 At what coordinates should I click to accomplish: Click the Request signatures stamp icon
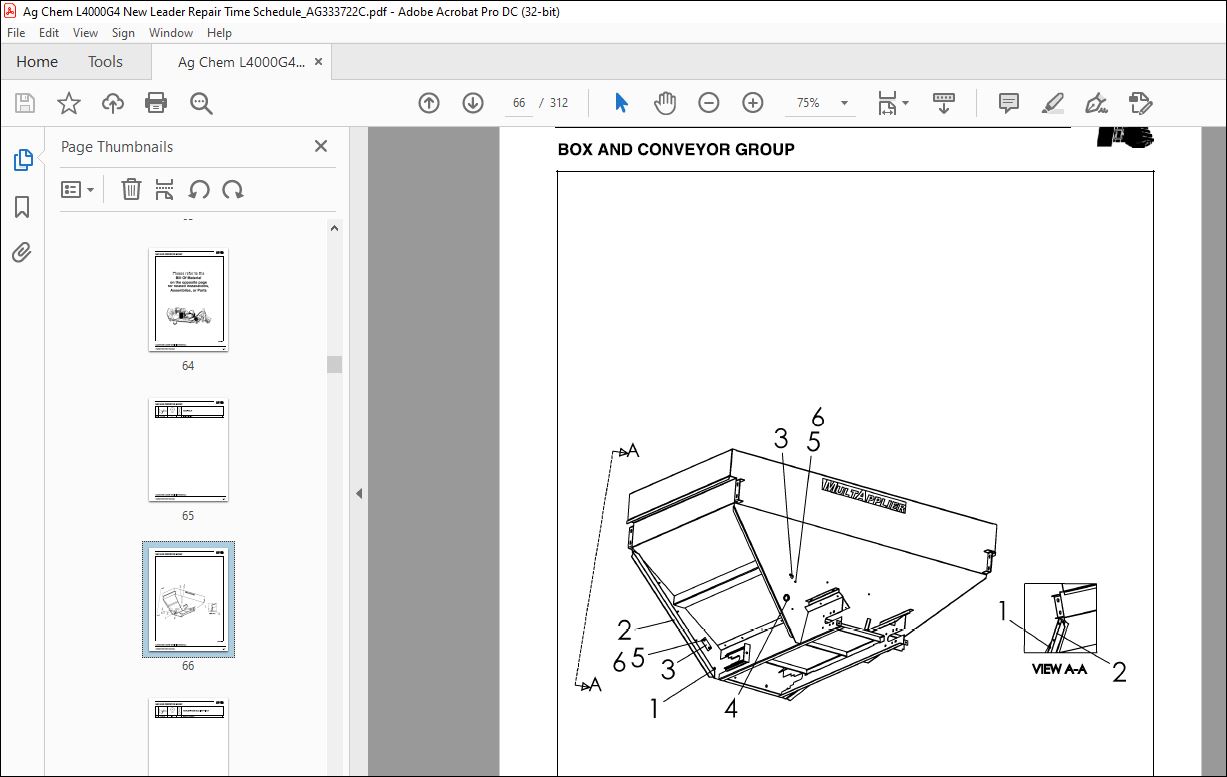click(1141, 103)
